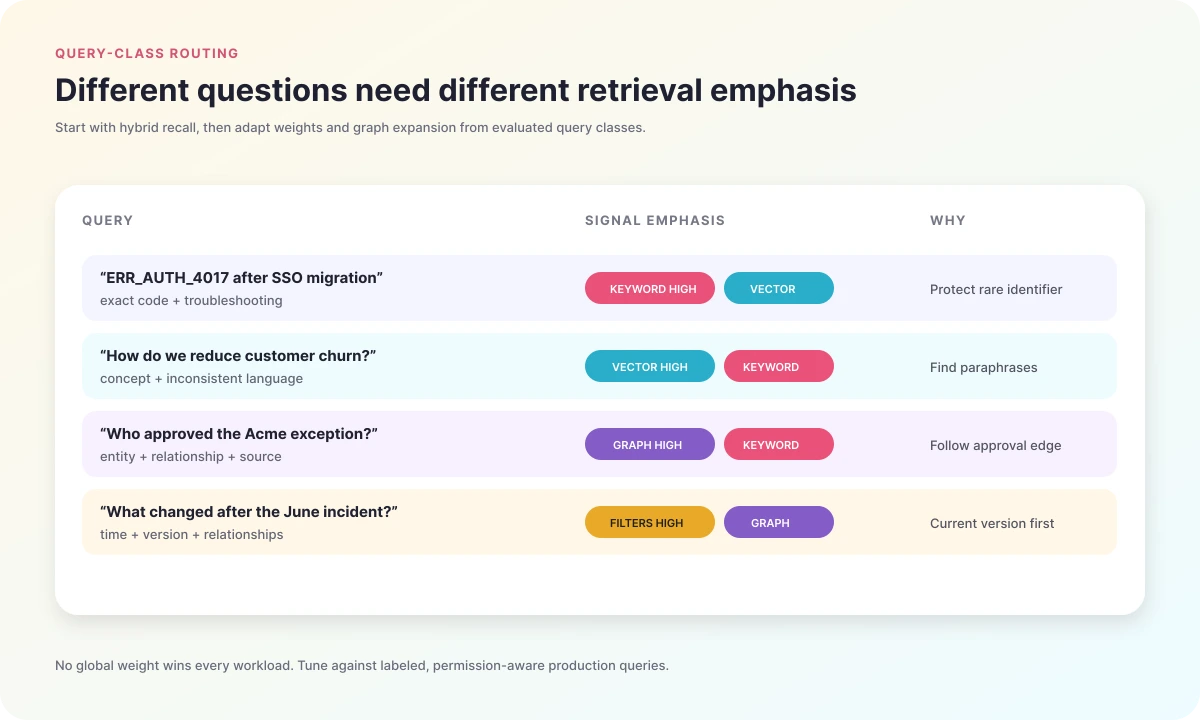Viewport: 1200px width, 720px height.
Task: Open the Acme exception query row
Action: (x=599, y=444)
